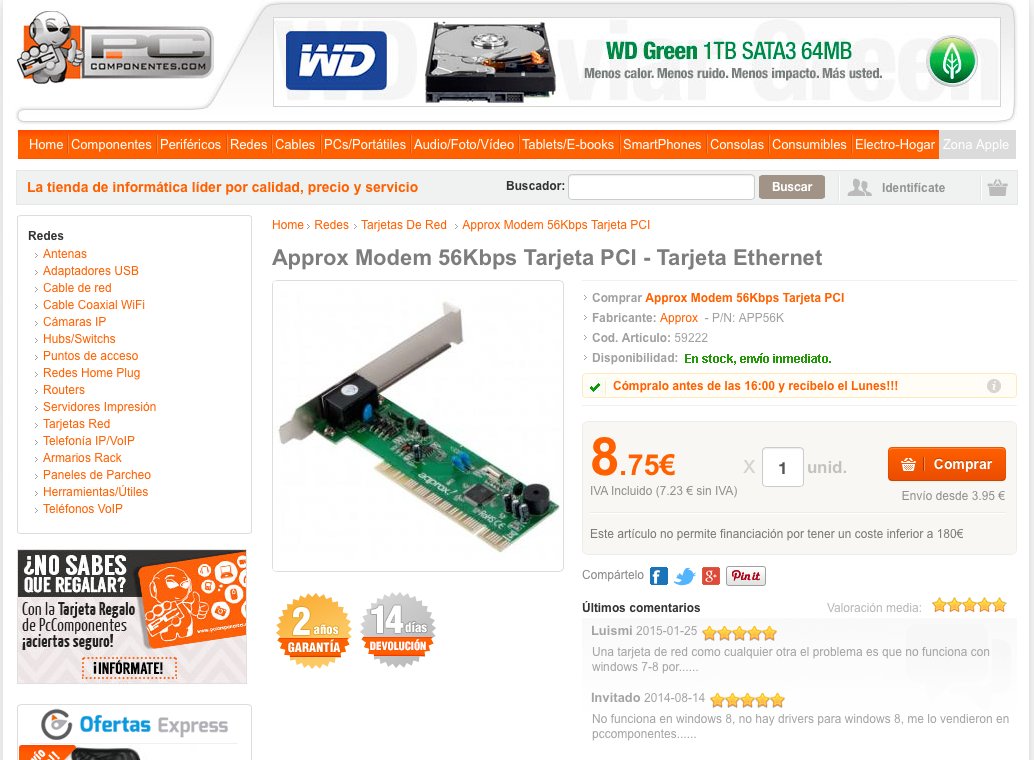The image size is (1034, 760).
Task: Focus the Buscador search field
Action: [x=661, y=187]
